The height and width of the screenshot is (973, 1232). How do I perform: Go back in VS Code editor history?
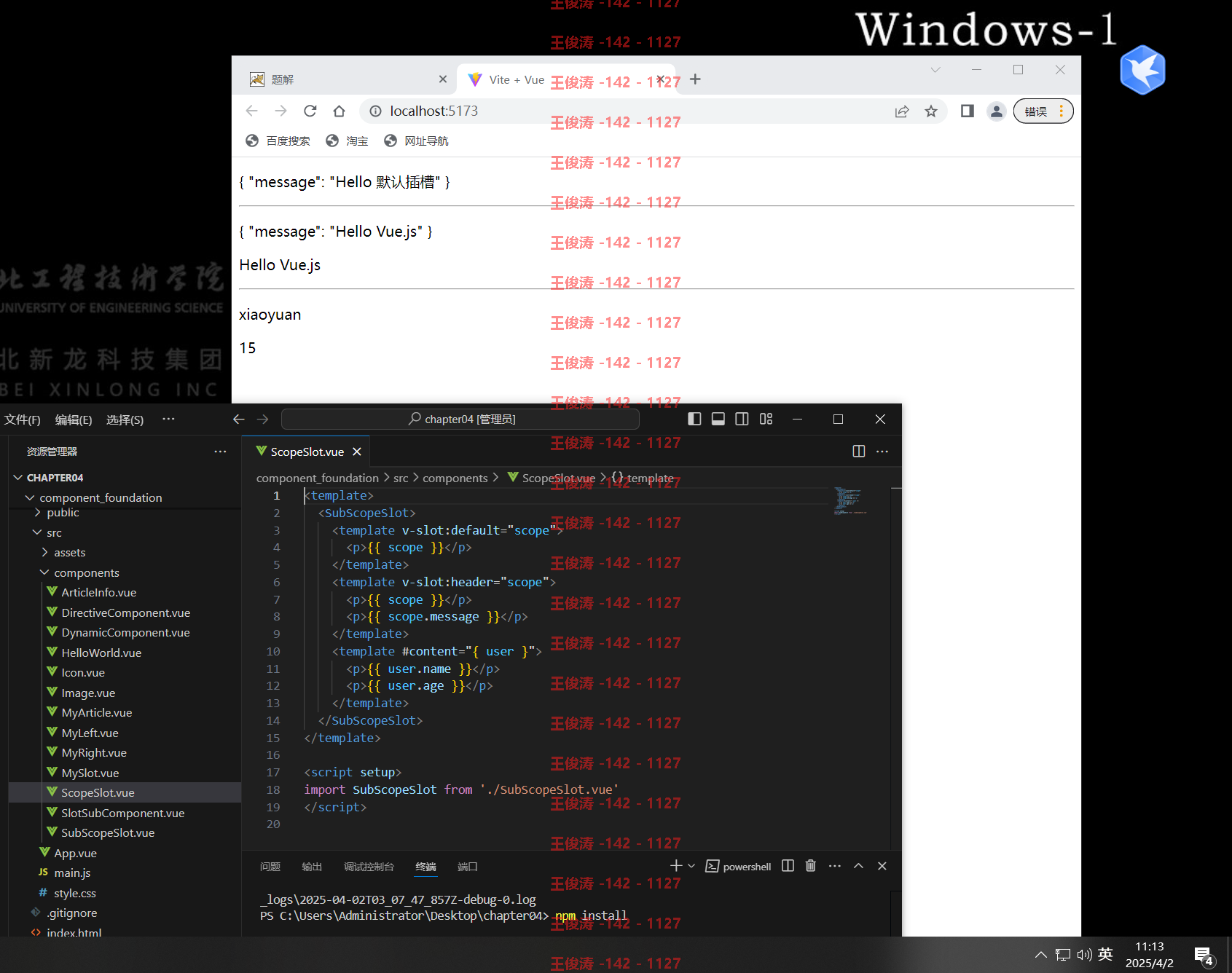tap(238, 419)
